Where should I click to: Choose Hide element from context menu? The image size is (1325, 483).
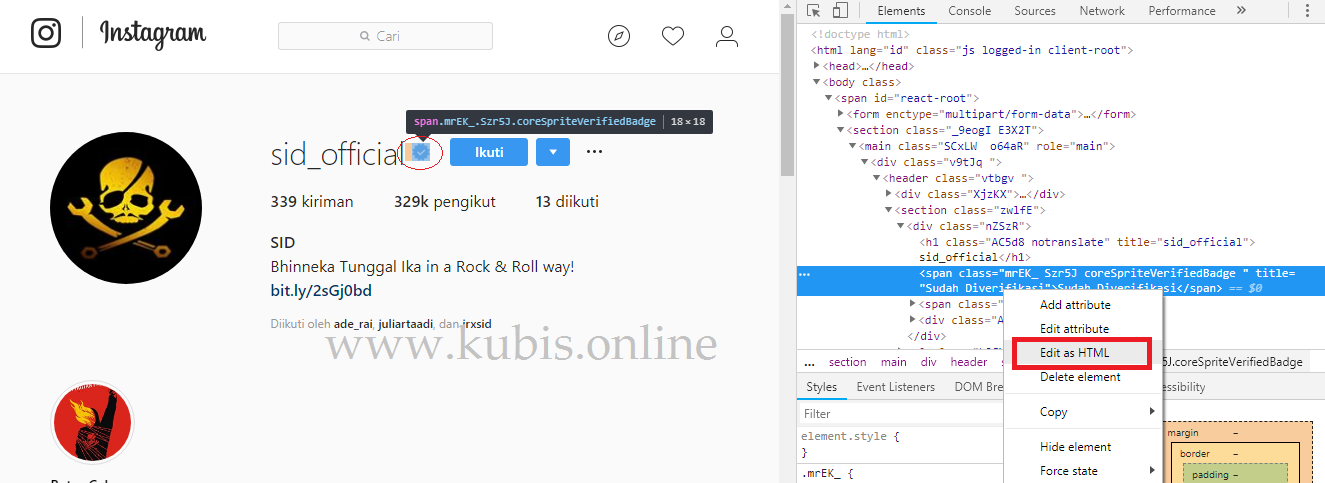[1075, 447]
